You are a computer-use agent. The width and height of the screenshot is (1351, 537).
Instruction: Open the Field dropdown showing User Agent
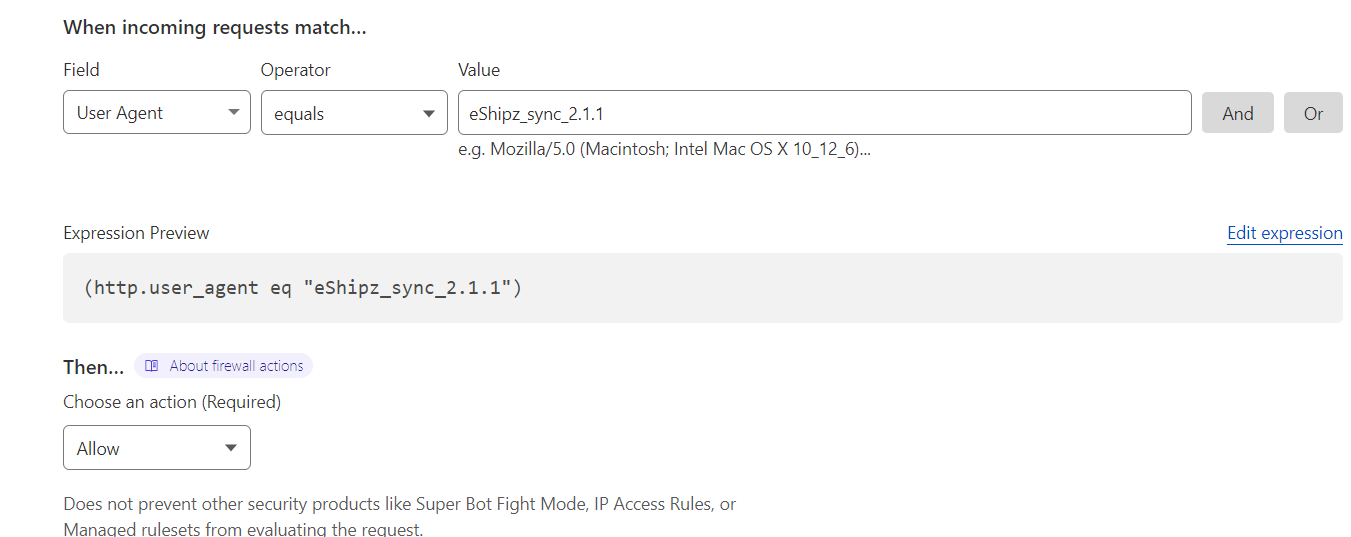[x=157, y=113]
